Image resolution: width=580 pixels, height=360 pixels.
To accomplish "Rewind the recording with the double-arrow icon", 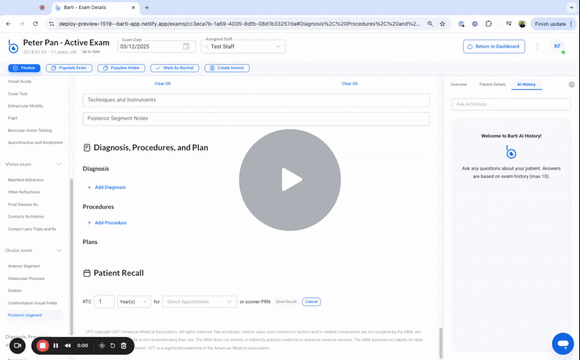I will pyautogui.click(x=68, y=346).
